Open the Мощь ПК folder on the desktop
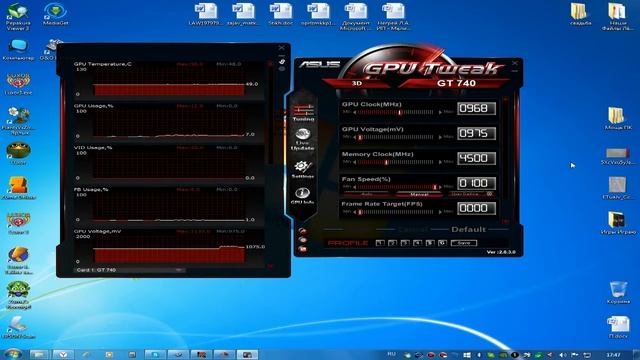The image size is (640, 360). point(617,118)
